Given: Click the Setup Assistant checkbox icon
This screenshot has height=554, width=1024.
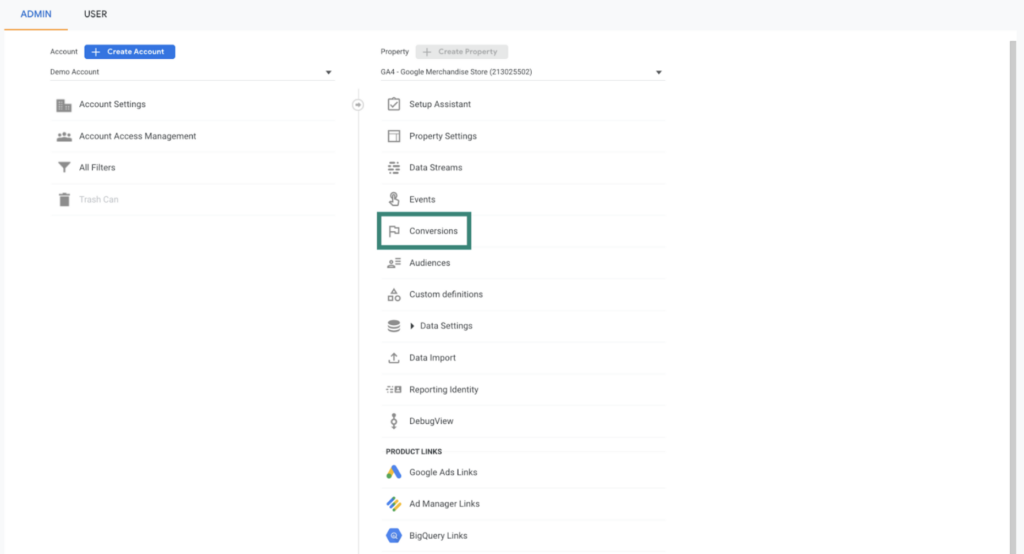Looking at the screenshot, I should coord(394,104).
